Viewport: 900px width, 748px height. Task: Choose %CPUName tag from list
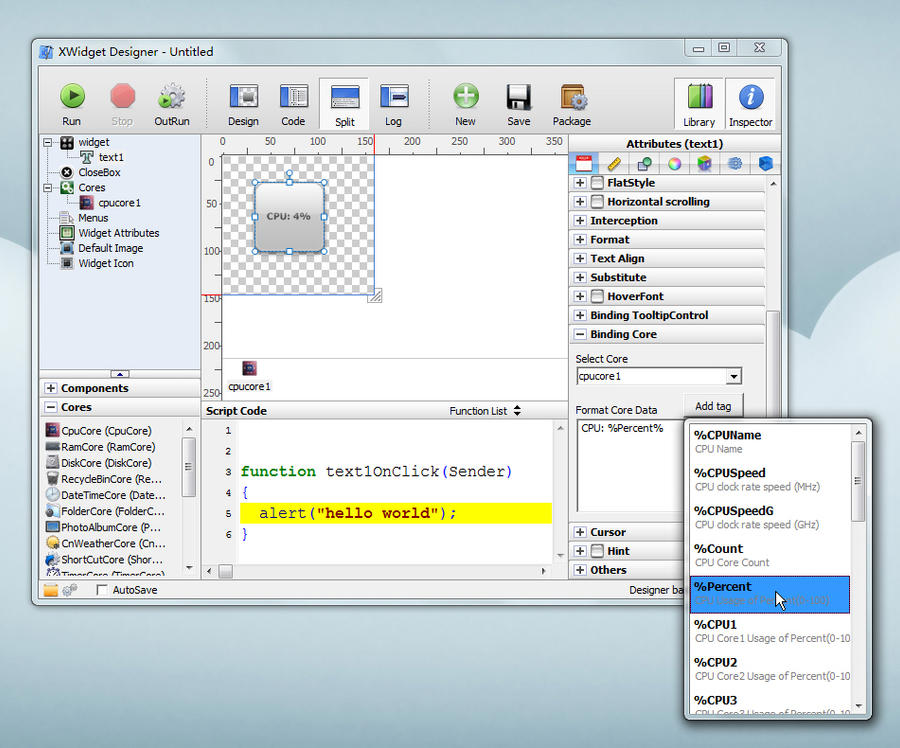point(770,442)
